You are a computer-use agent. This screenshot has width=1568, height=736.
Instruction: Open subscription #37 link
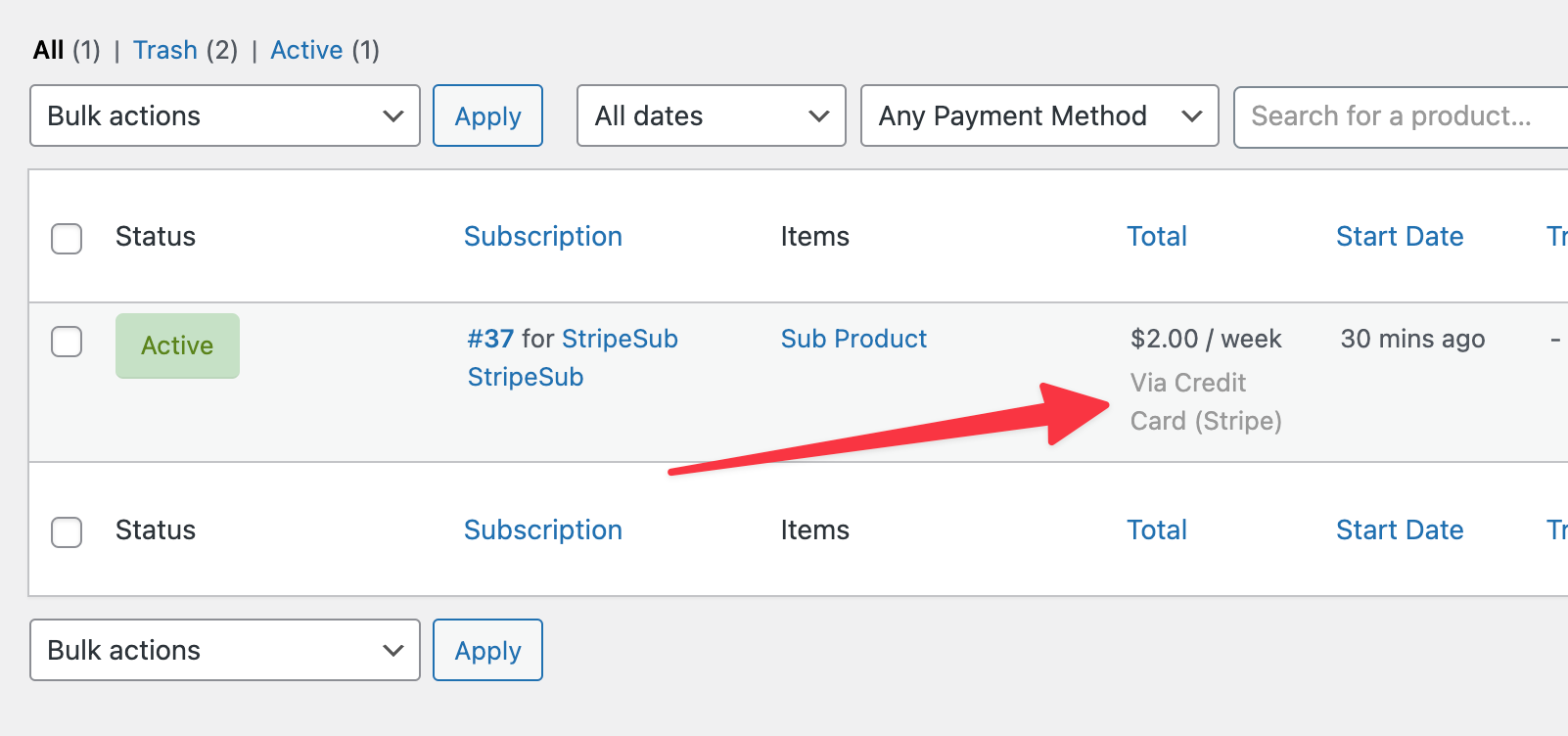pos(490,339)
